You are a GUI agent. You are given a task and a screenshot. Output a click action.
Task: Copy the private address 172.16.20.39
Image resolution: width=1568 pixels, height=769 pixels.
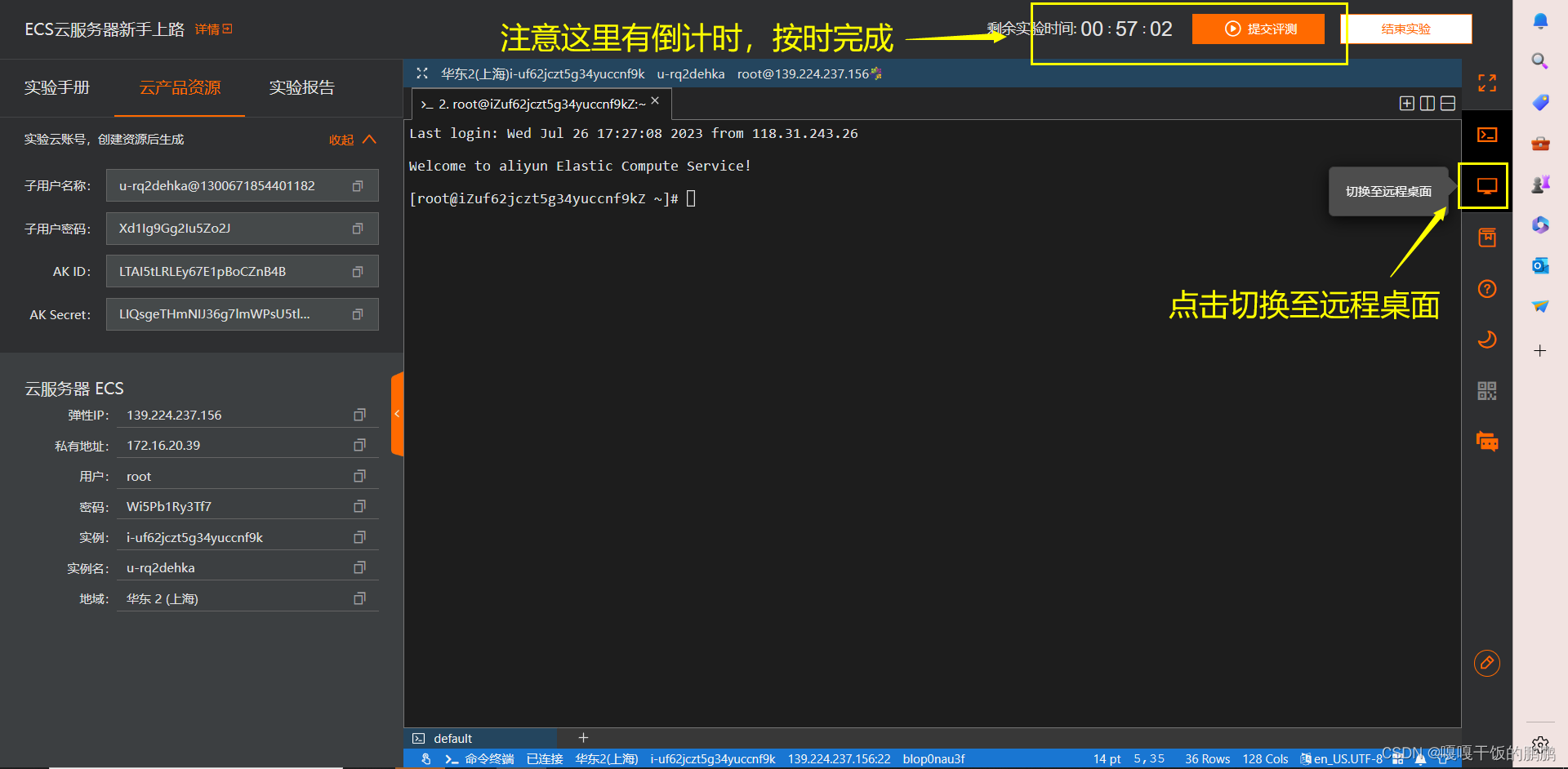pyautogui.click(x=359, y=445)
